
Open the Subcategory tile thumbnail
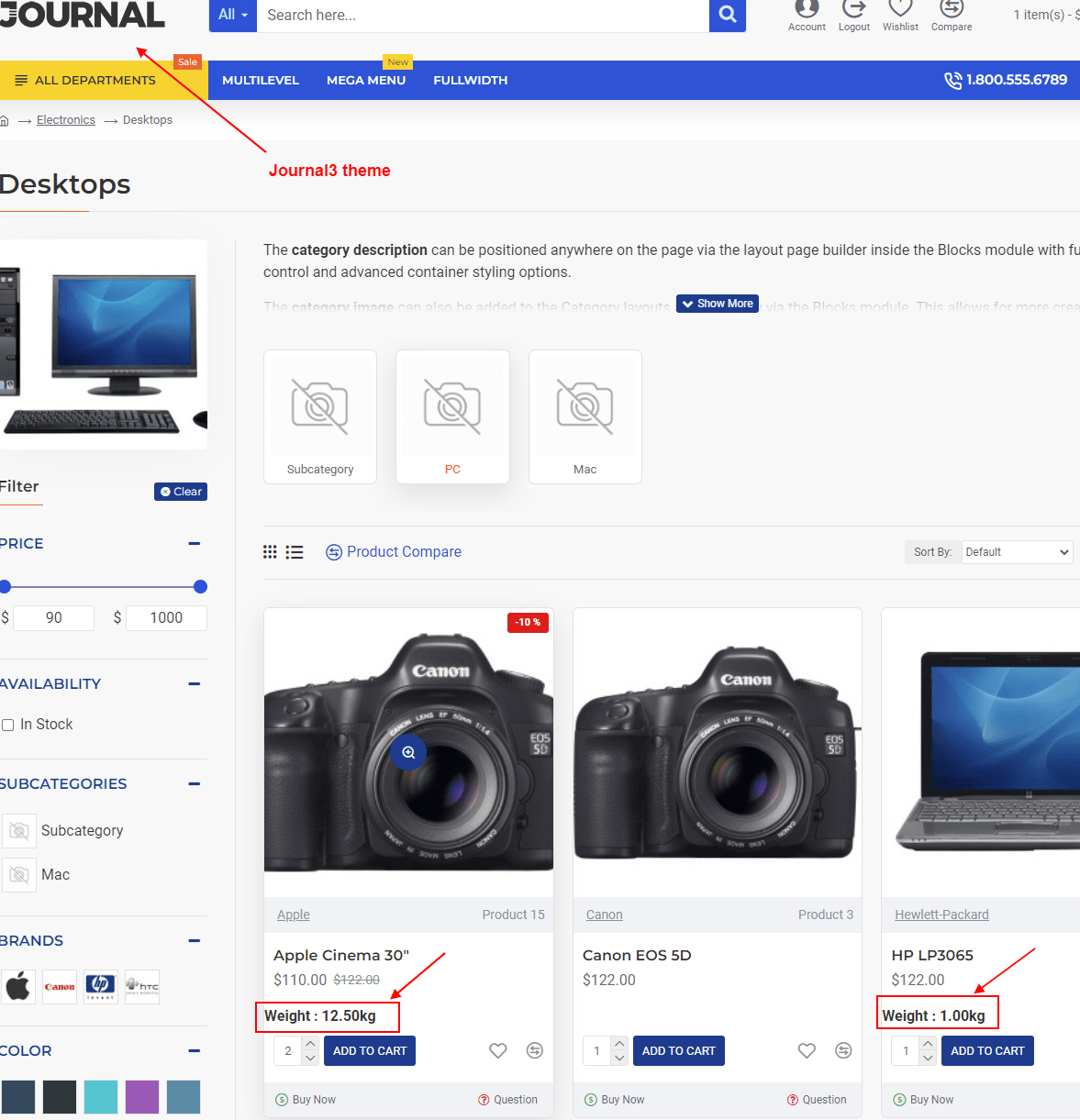(320, 416)
